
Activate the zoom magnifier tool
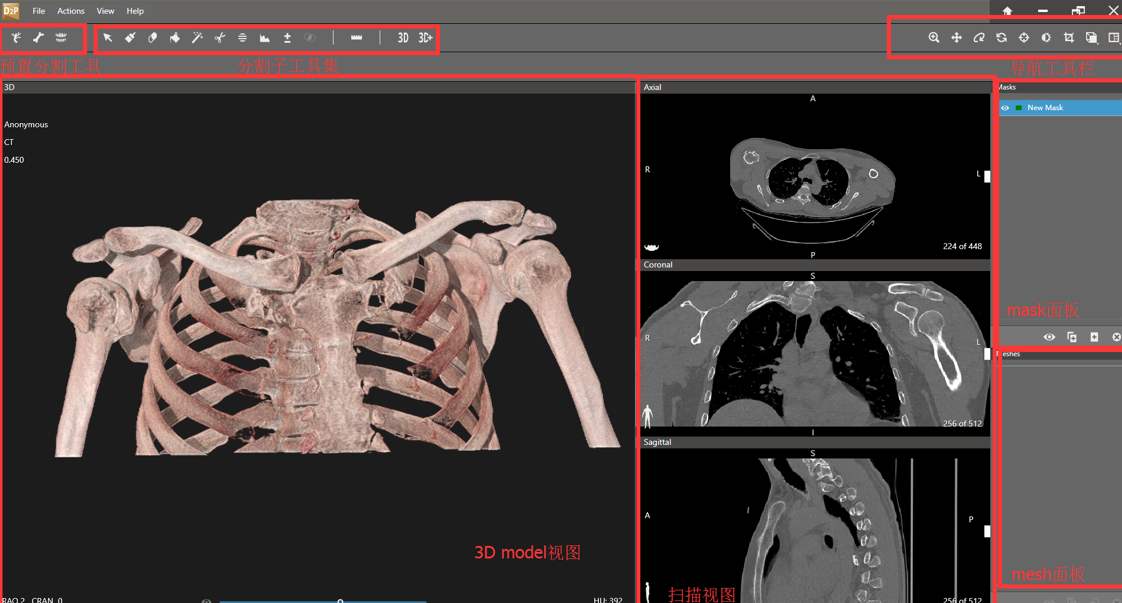[934, 38]
